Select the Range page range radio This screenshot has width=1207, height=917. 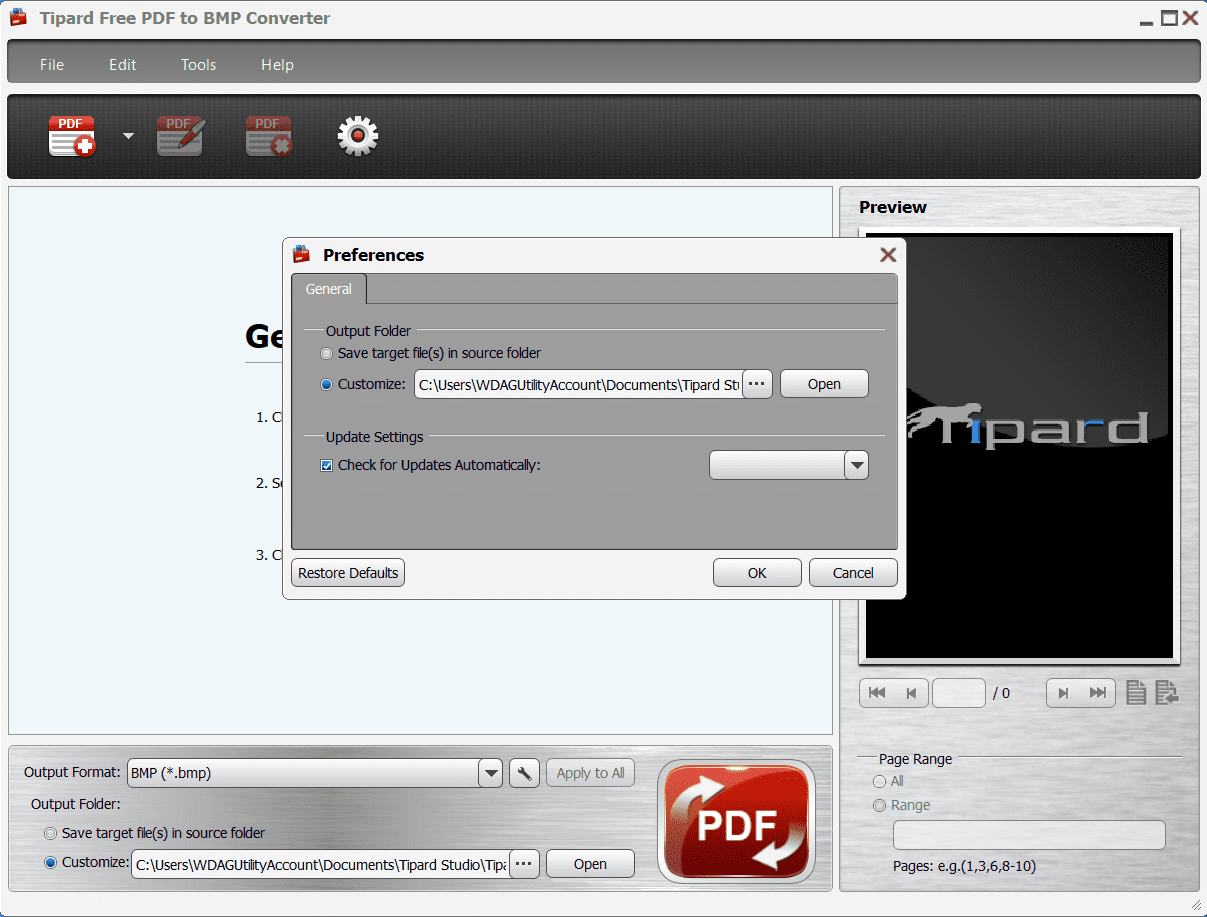pyautogui.click(x=880, y=805)
